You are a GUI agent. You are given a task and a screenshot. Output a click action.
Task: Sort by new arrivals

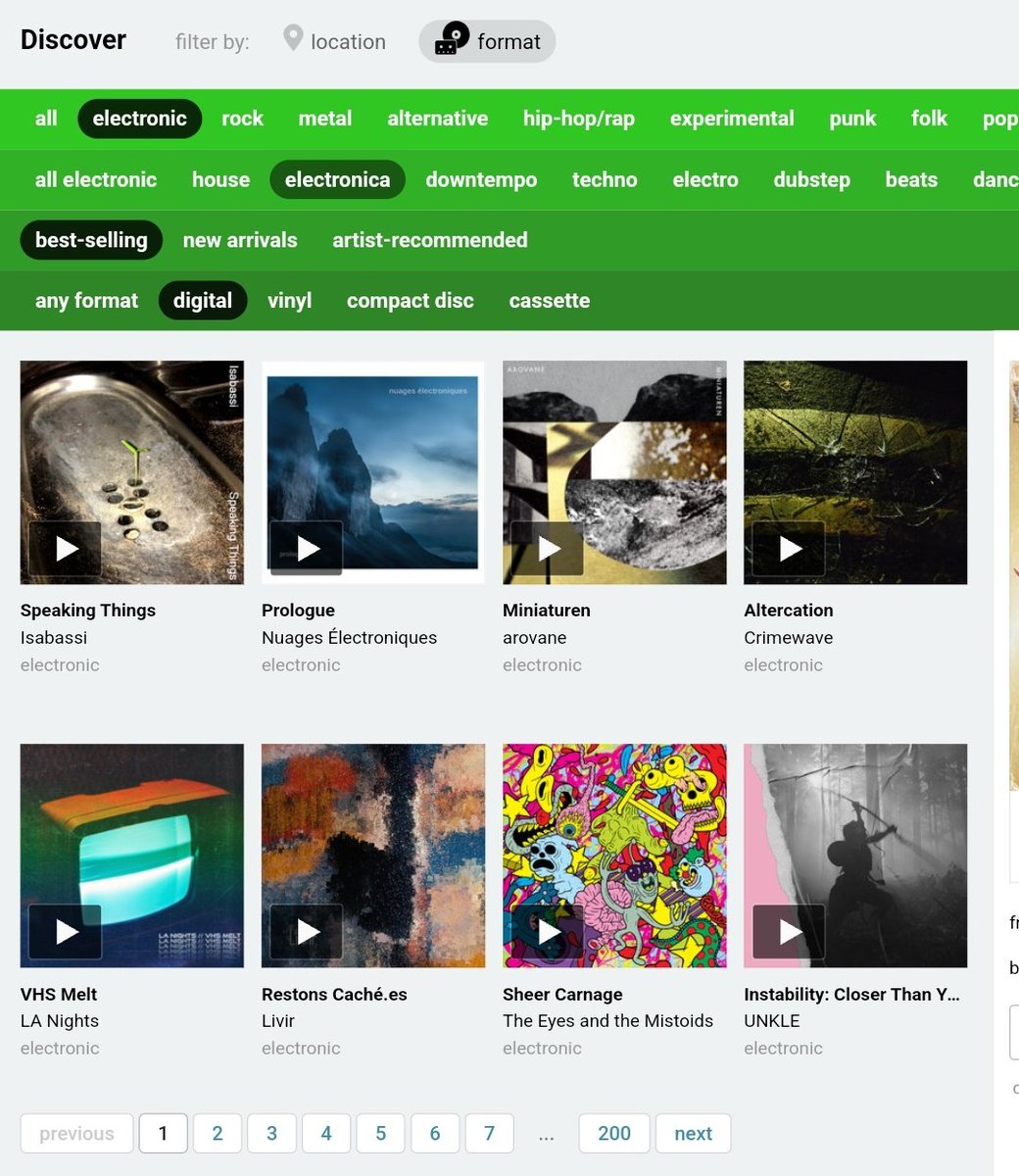[x=240, y=240]
